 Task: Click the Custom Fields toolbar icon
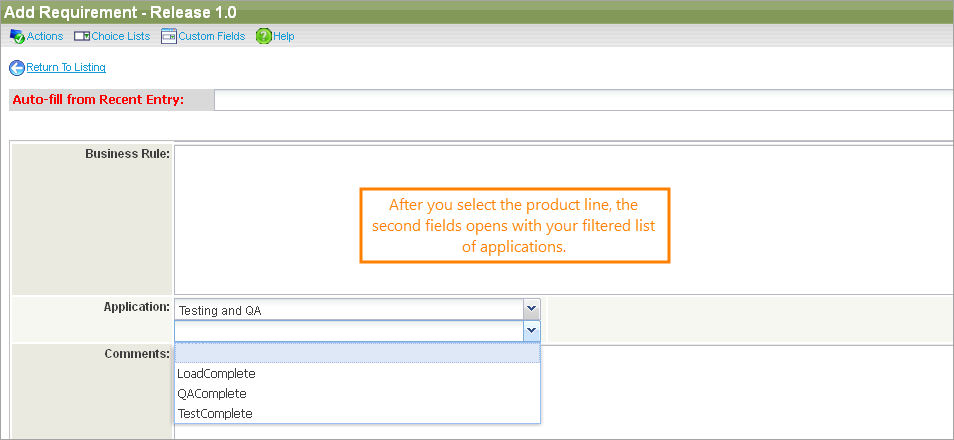pyautogui.click(x=169, y=36)
